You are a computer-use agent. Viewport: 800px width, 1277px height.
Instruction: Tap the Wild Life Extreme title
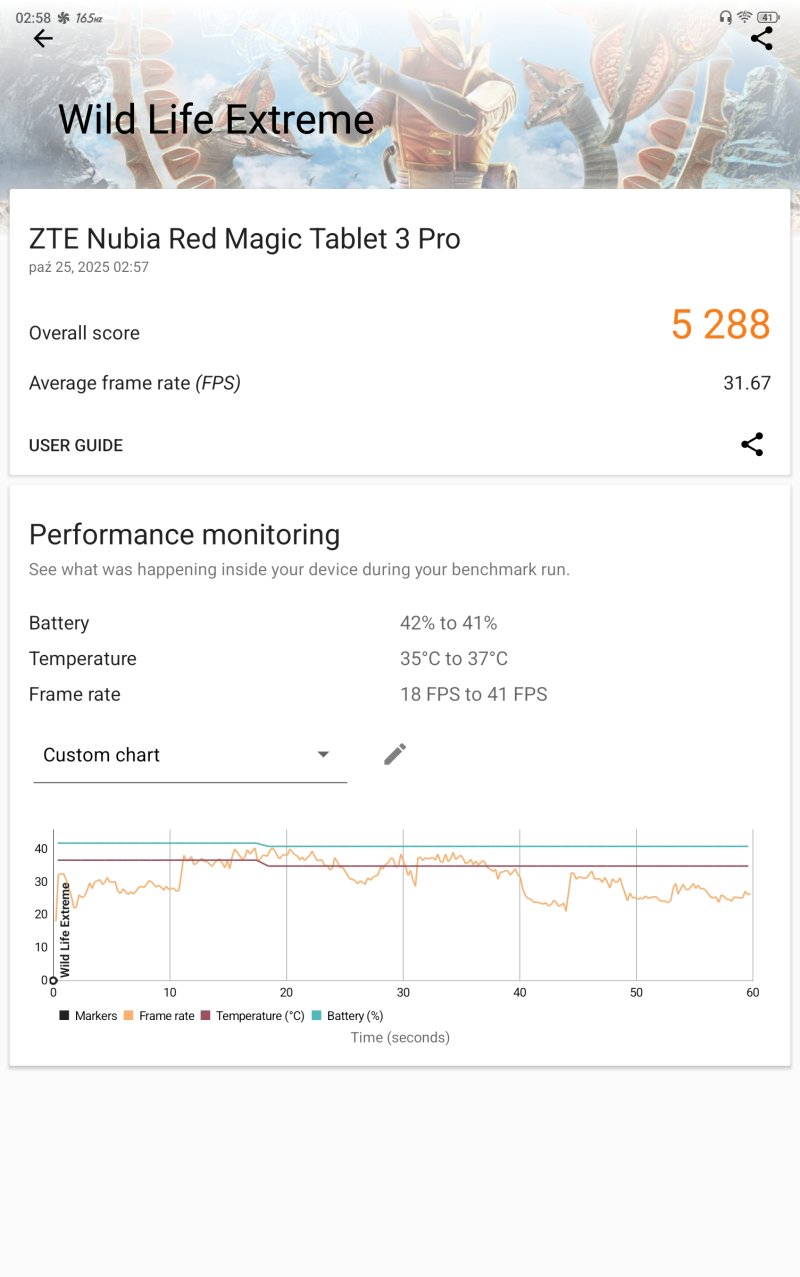216,119
